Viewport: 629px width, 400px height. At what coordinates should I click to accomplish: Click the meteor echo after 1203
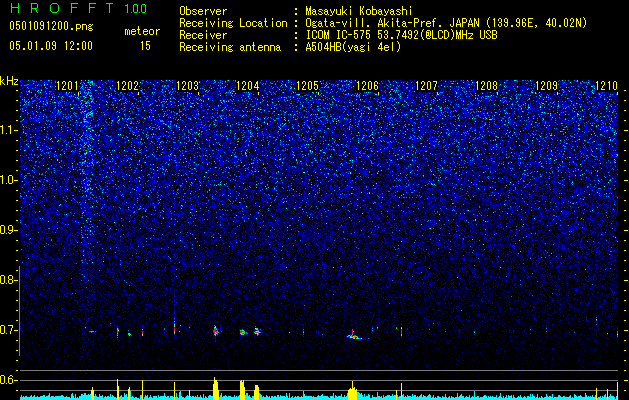[x=215, y=331]
